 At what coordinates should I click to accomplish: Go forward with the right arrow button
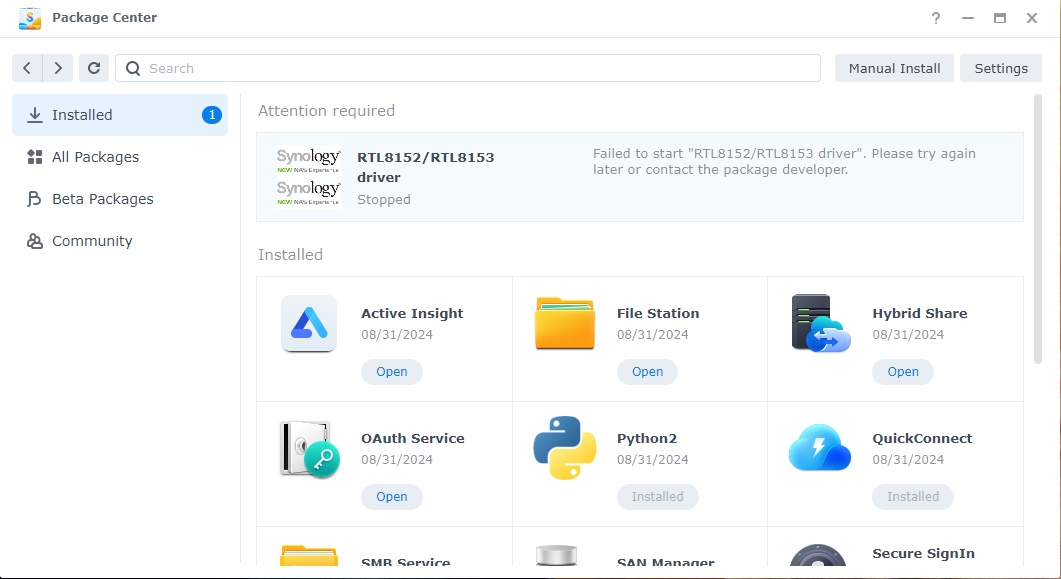tap(58, 68)
